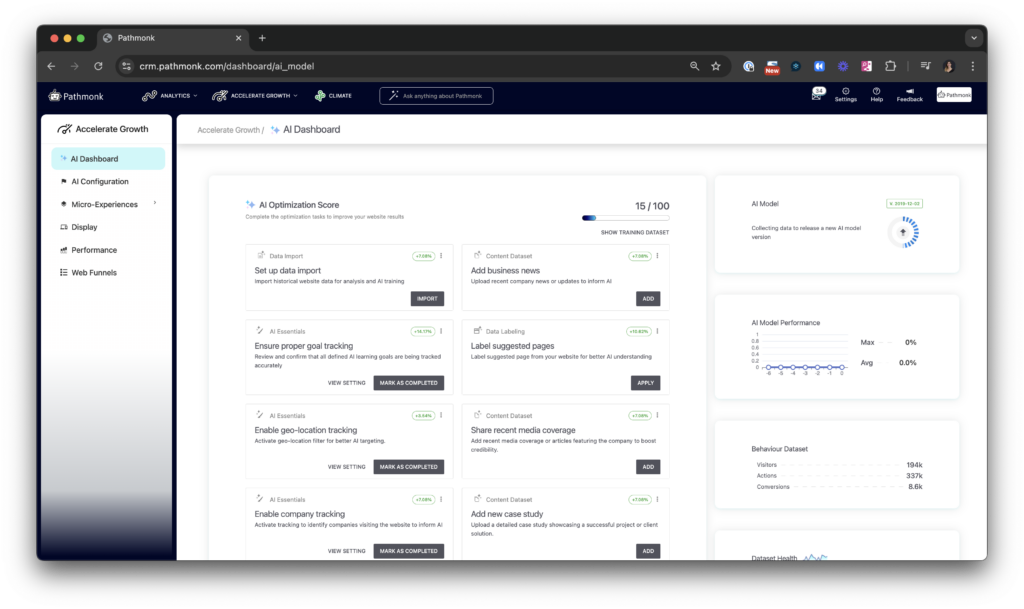Open the Help menu
The height and width of the screenshot is (609, 1024).
877,96
